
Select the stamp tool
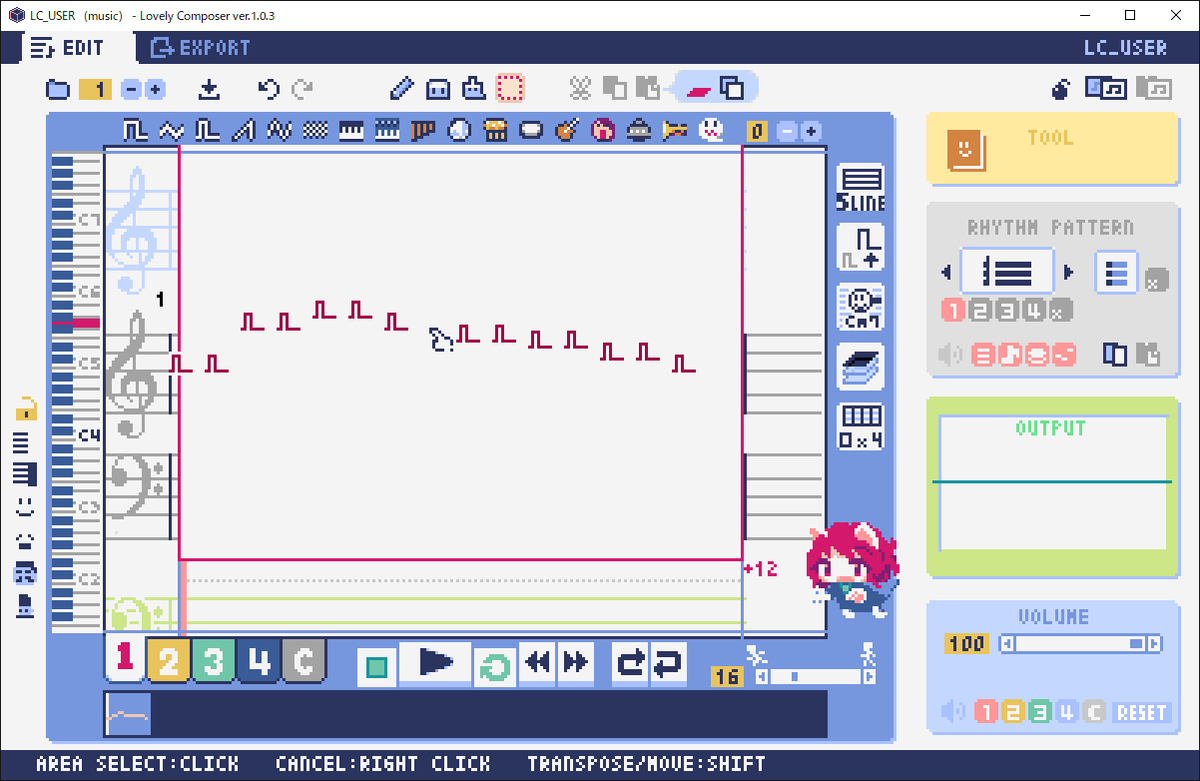pyautogui.click(x=474, y=88)
